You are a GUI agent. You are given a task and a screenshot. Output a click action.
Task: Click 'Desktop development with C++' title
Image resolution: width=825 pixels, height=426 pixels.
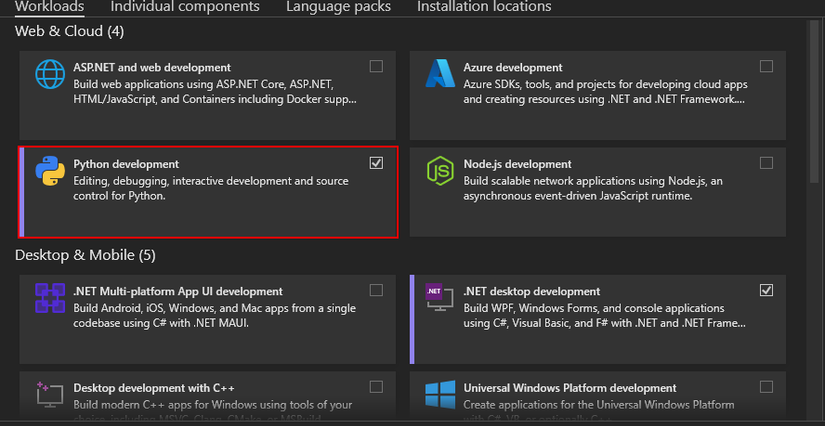click(154, 389)
